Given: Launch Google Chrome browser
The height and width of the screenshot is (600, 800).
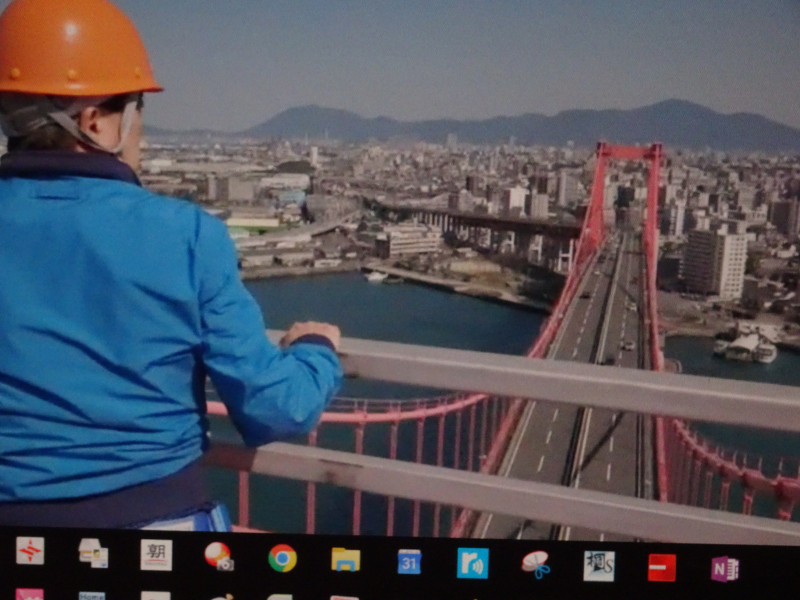Looking at the screenshot, I should [x=282, y=558].
